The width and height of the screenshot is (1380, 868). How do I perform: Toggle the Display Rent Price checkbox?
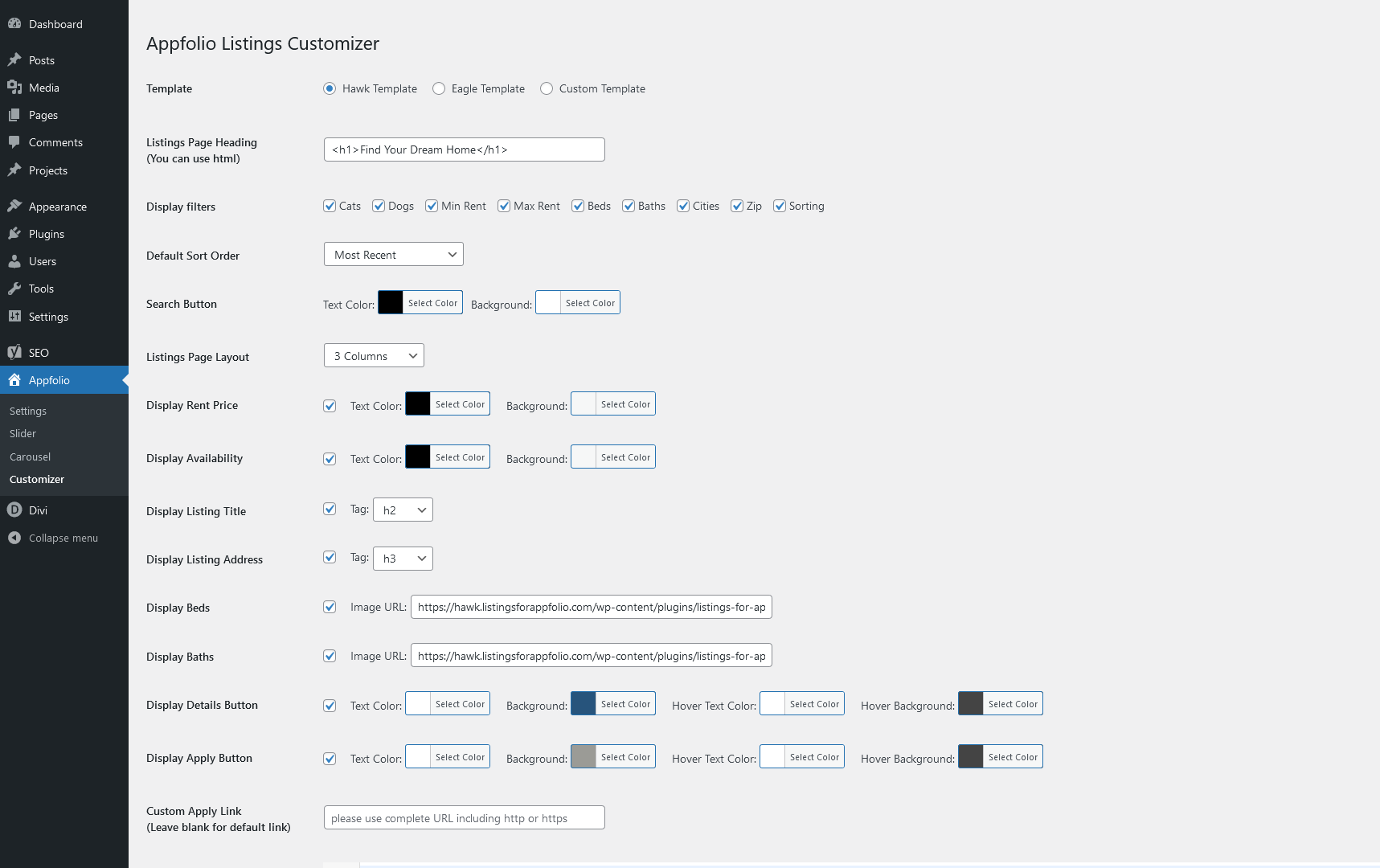[330, 406]
